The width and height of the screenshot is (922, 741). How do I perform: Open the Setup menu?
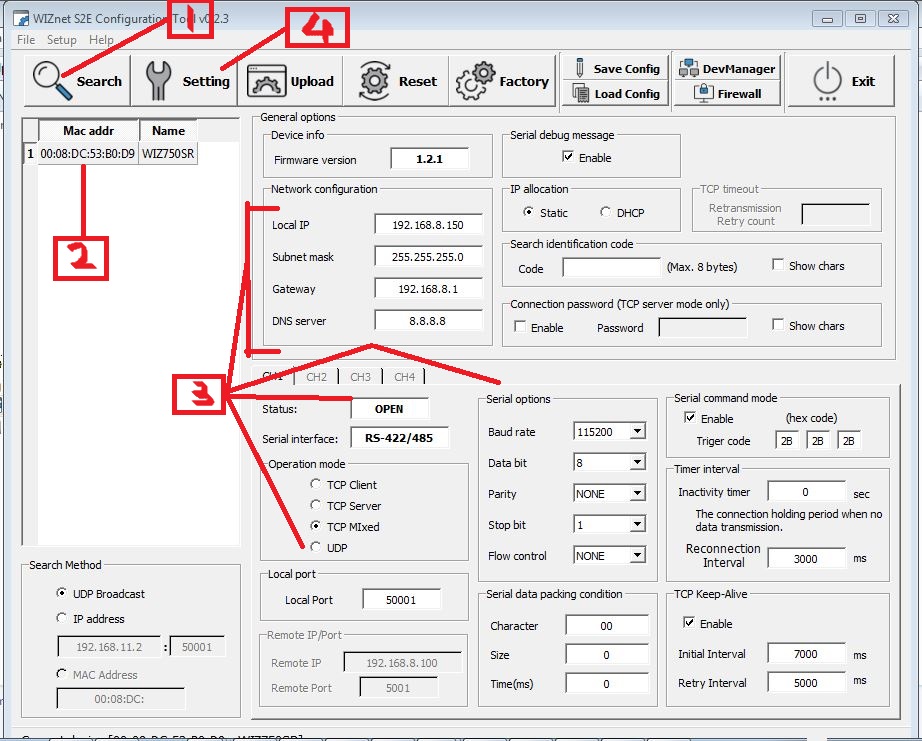click(62, 39)
